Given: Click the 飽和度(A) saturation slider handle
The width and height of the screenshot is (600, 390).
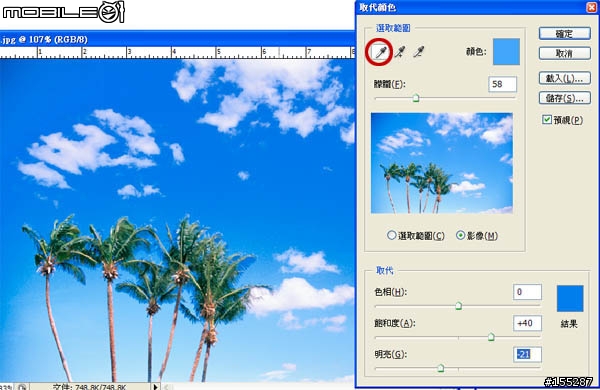Looking at the screenshot, I should 491,337.
